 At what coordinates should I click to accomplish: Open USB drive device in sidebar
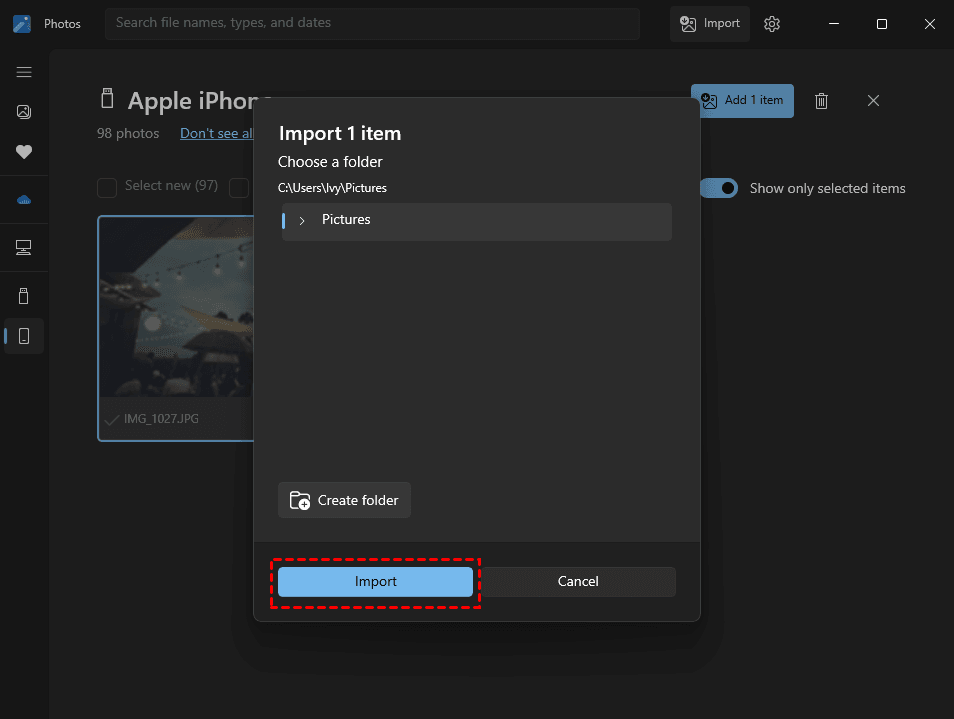[x=24, y=296]
